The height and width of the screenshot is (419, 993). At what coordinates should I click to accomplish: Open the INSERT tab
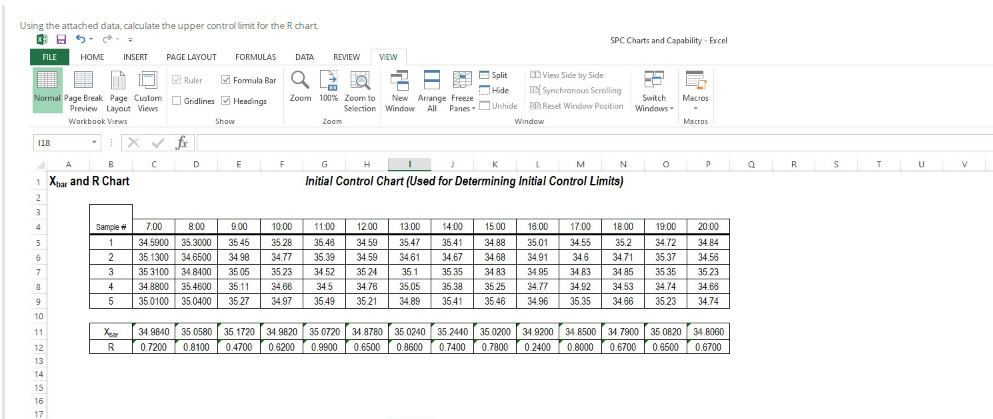tap(135, 57)
